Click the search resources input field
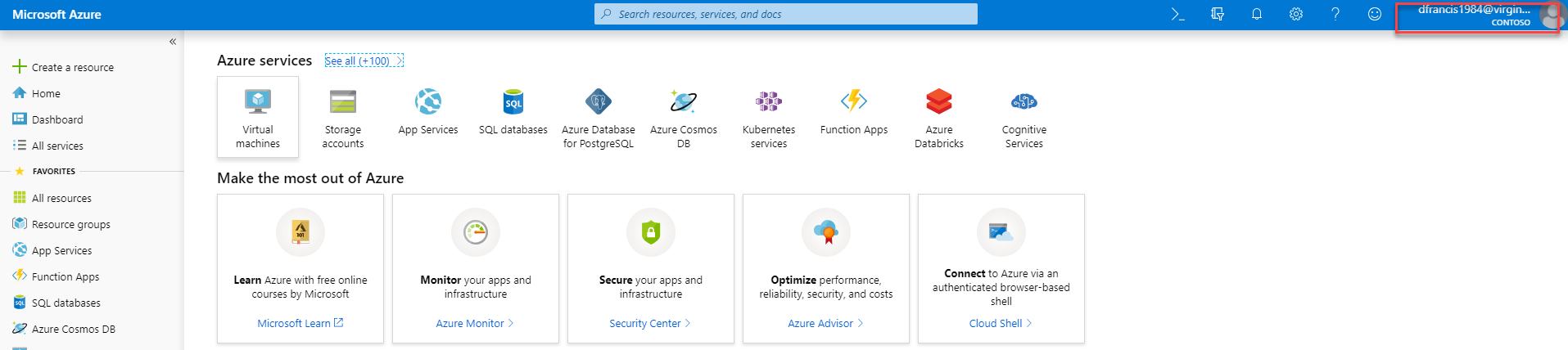Screen dimensions: 1568x350 pyautogui.click(x=786, y=14)
